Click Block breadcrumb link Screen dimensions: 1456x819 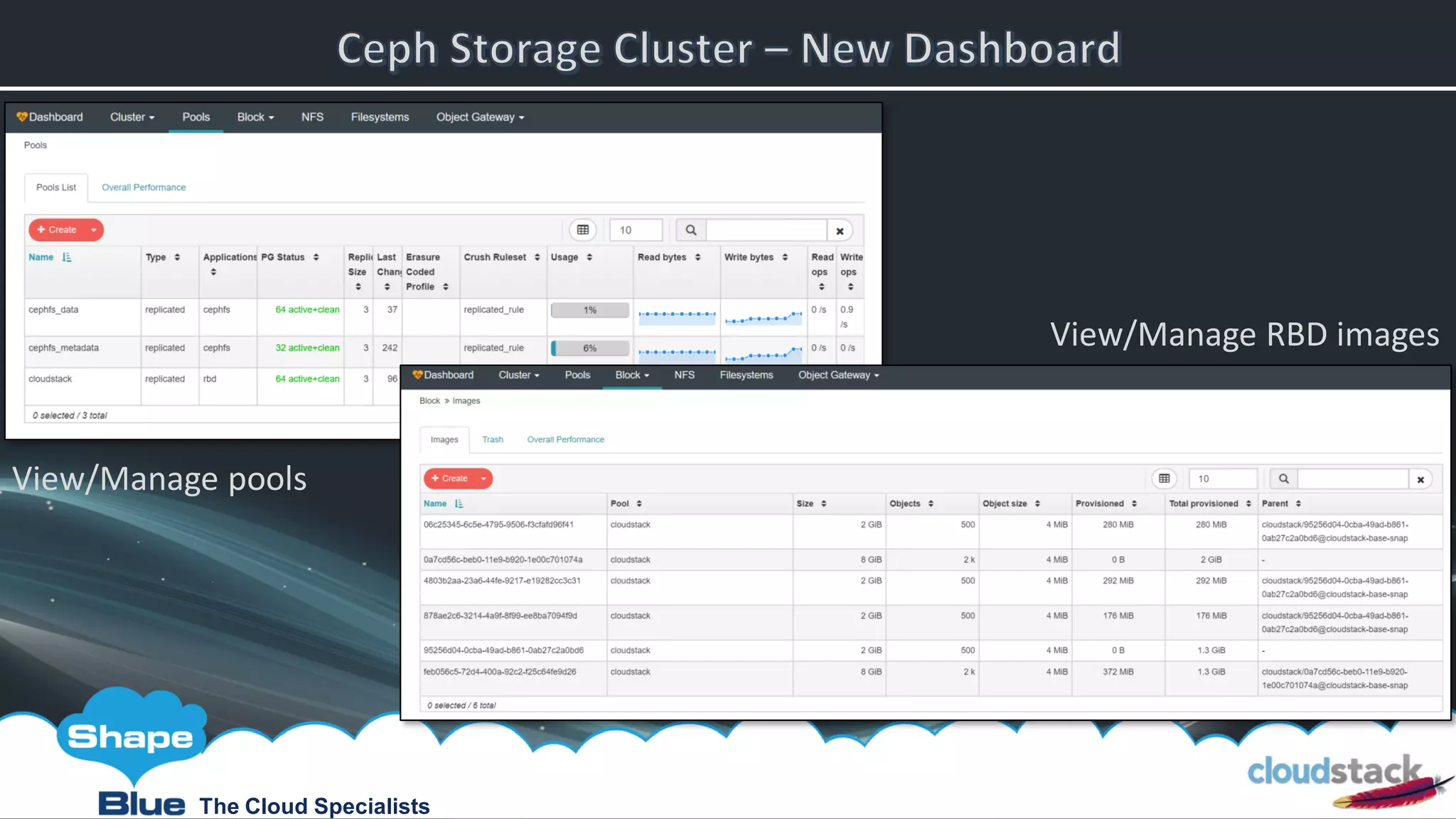point(429,401)
